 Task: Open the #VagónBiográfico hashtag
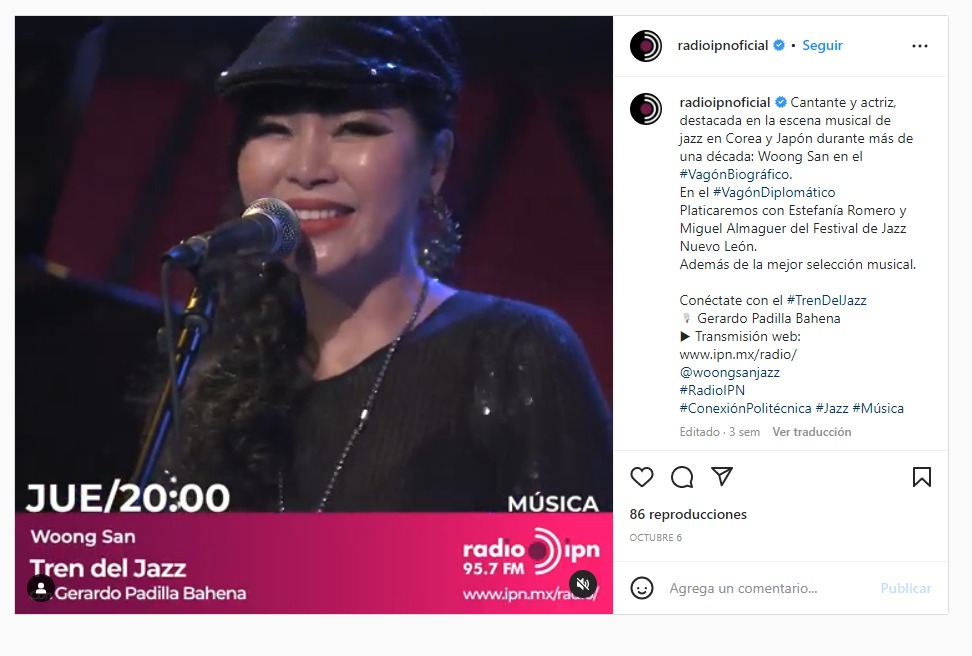point(735,174)
